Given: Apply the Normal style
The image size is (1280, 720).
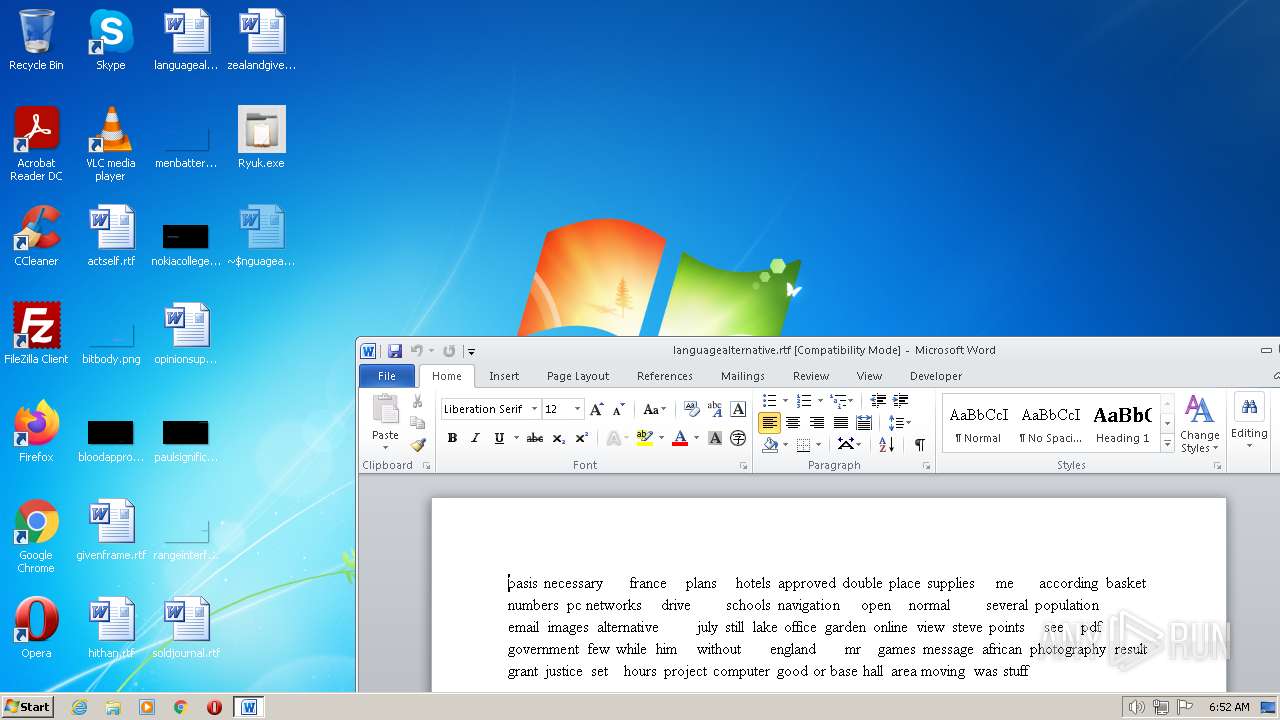Looking at the screenshot, I should point(978,424).
